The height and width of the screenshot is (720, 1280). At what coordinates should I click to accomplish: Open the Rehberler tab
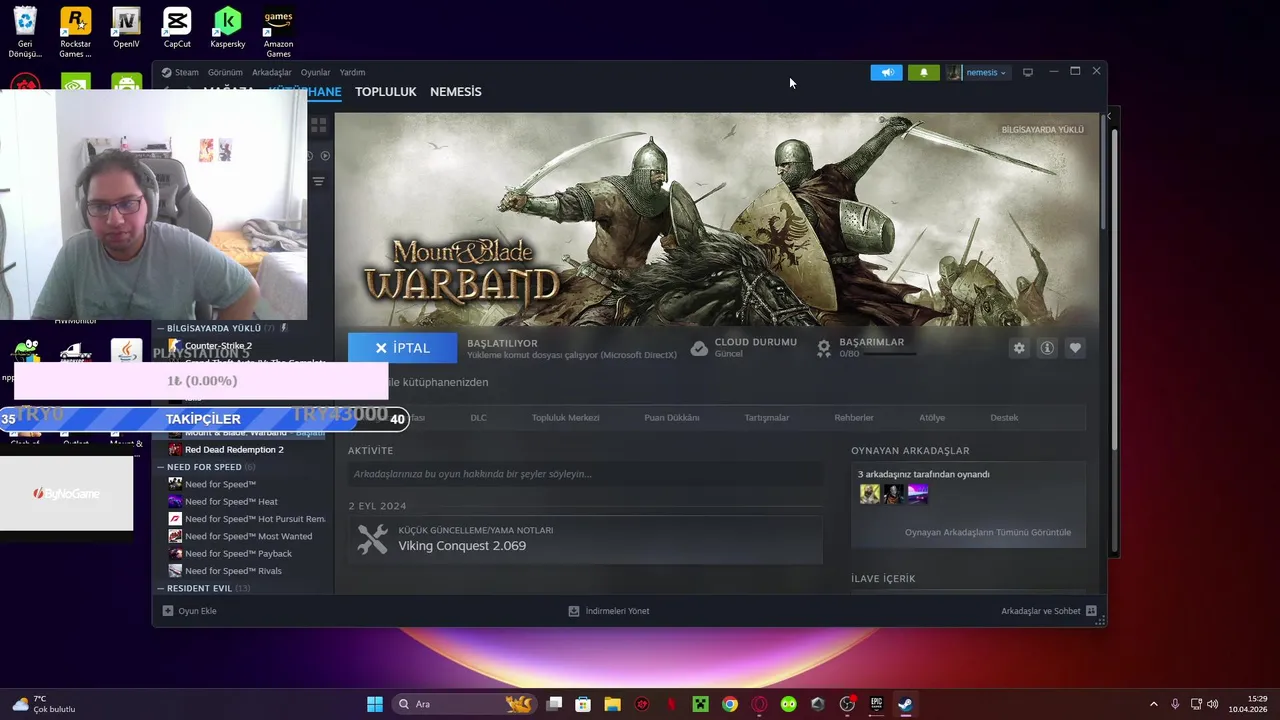click(854, 418)
